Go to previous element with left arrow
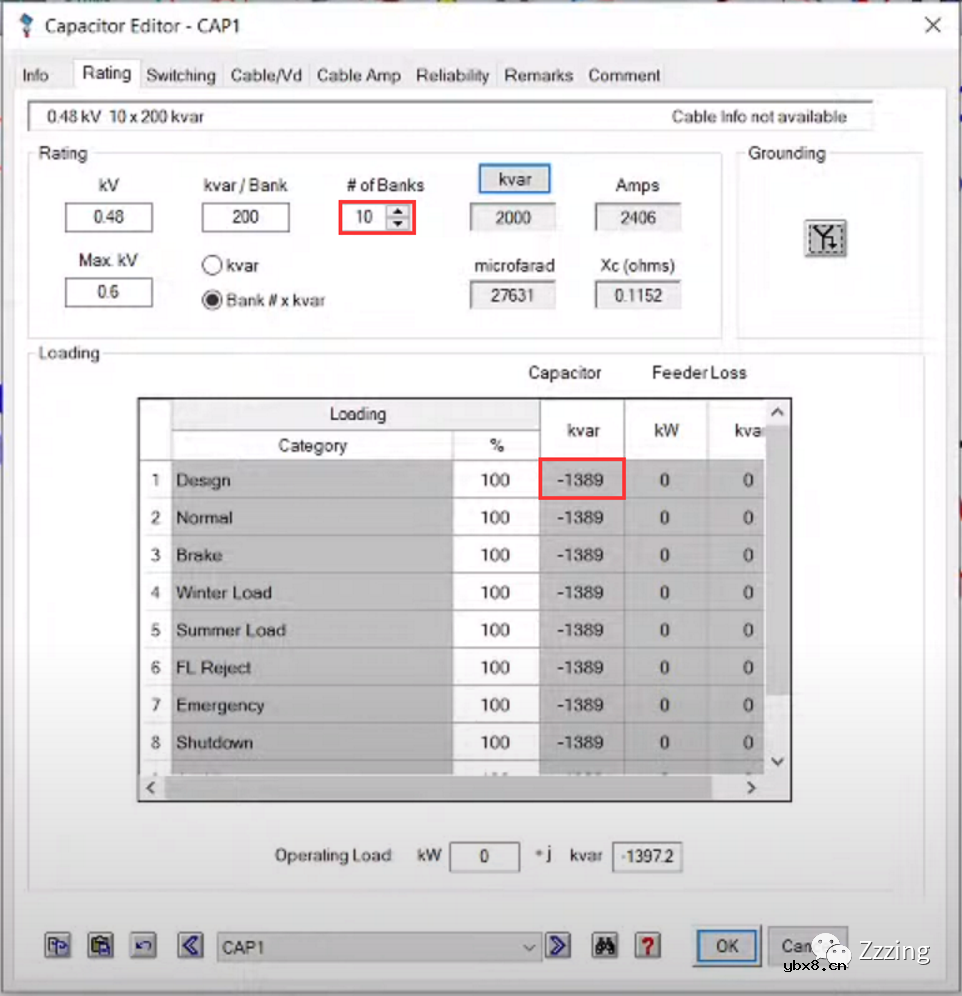This screenshot has width=962, height=996. click(x=191, y=945)
